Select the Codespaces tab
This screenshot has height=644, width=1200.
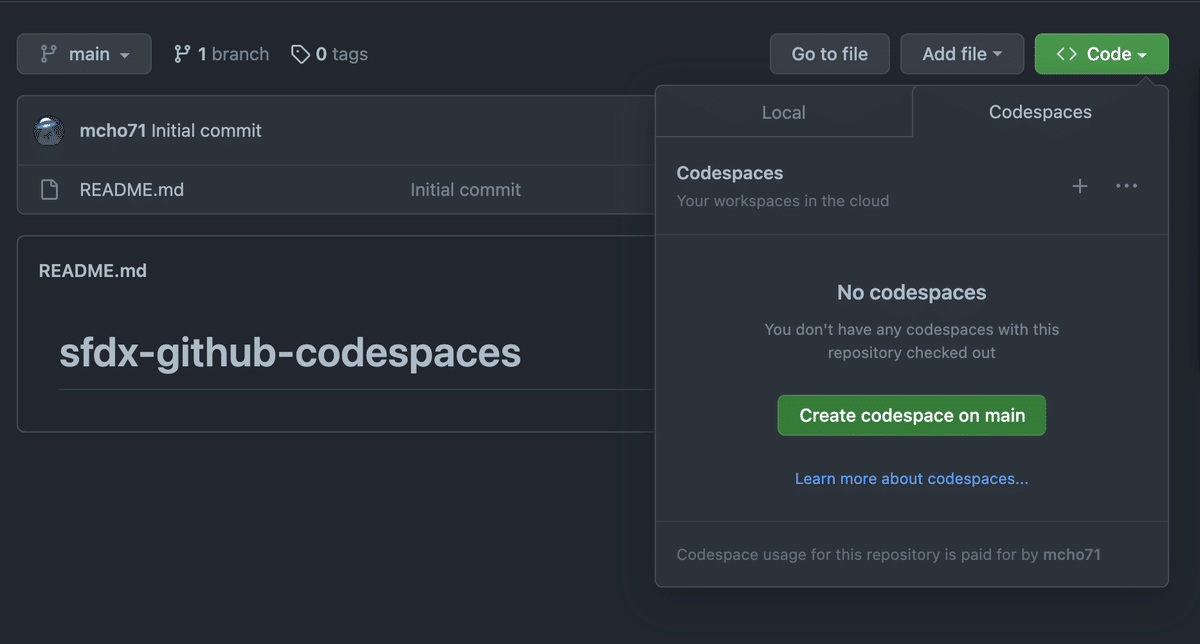pyautogui.click(x=1040, y=112)
